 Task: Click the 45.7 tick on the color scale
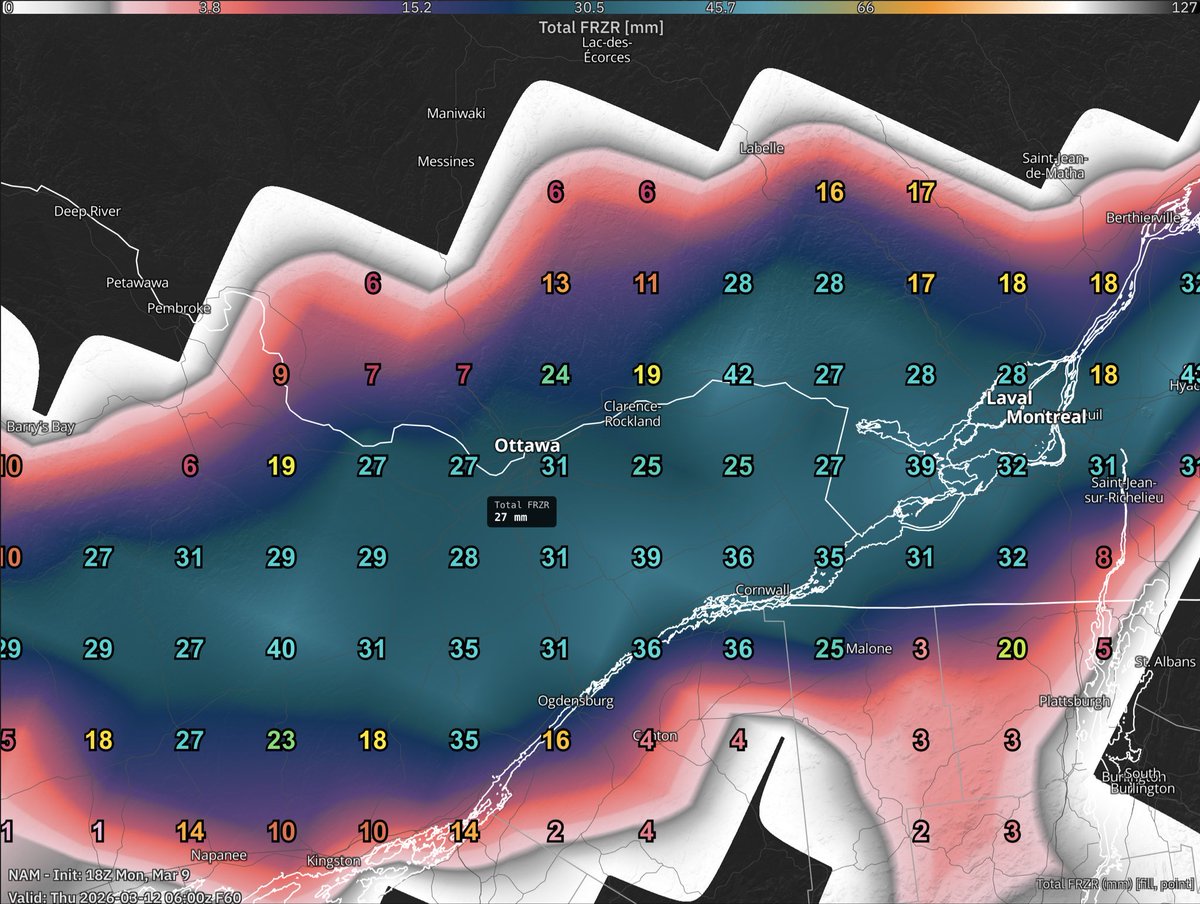[x=721, y=8]
